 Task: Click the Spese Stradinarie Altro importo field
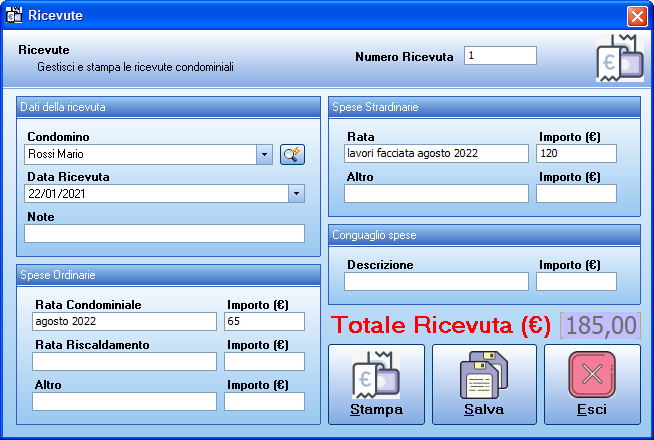tap(576, 194)
